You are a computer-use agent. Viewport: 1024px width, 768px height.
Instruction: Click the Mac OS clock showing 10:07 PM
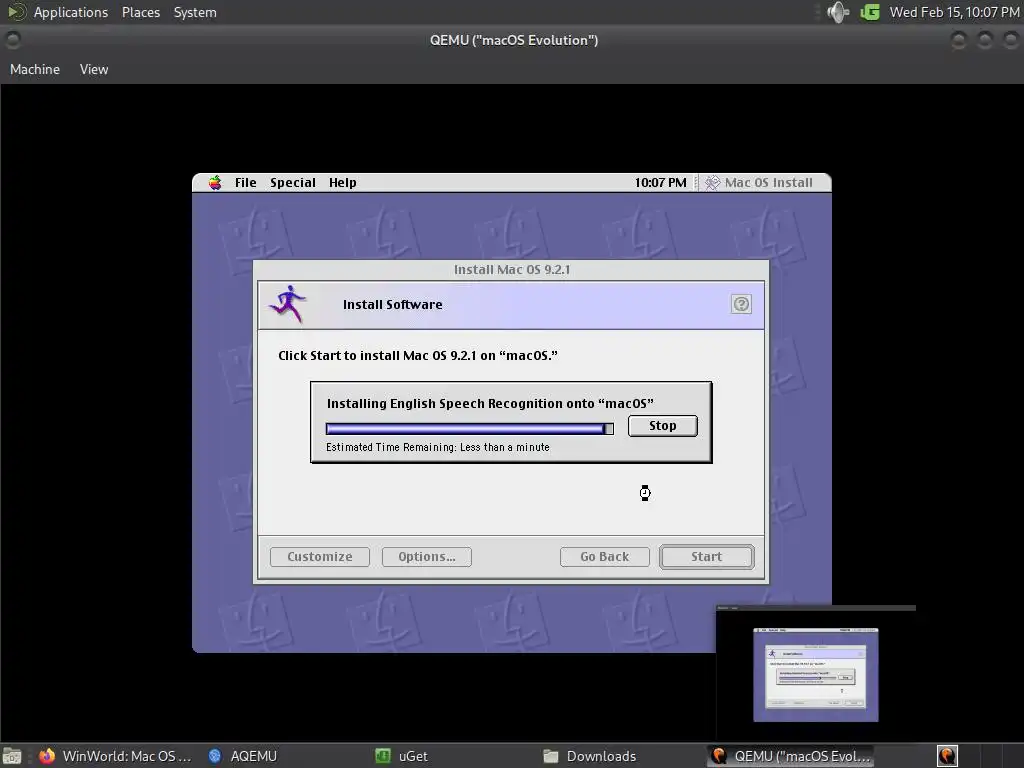[x=660, y=183]
